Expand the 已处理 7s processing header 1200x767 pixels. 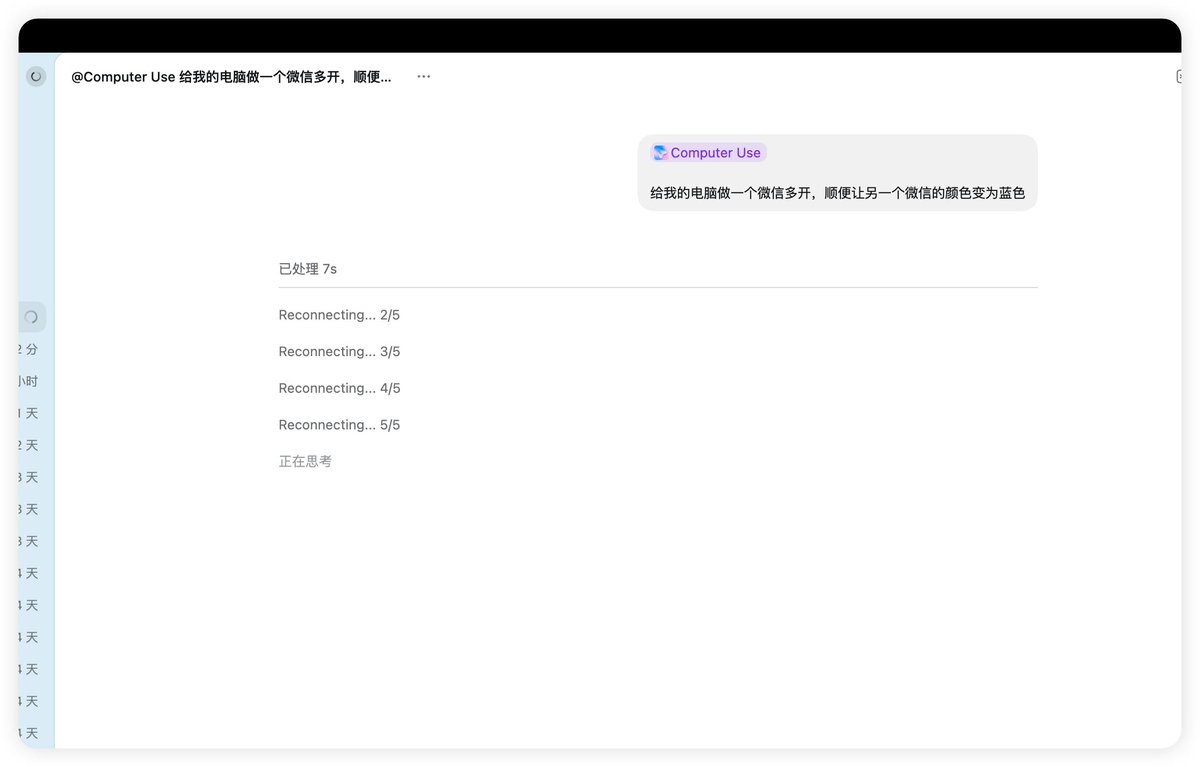[x=308, y=269]
